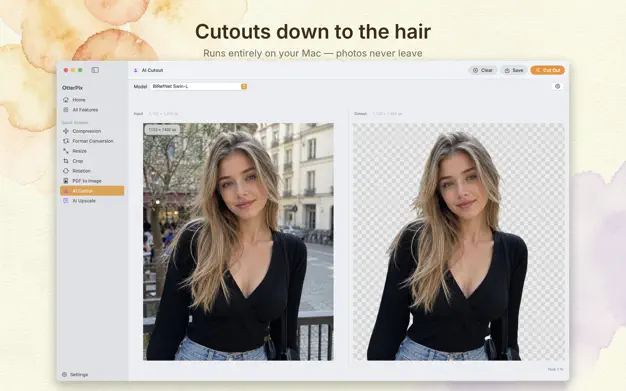Open cutout options via the gear icon
The image size is (626, 391).
558,86
